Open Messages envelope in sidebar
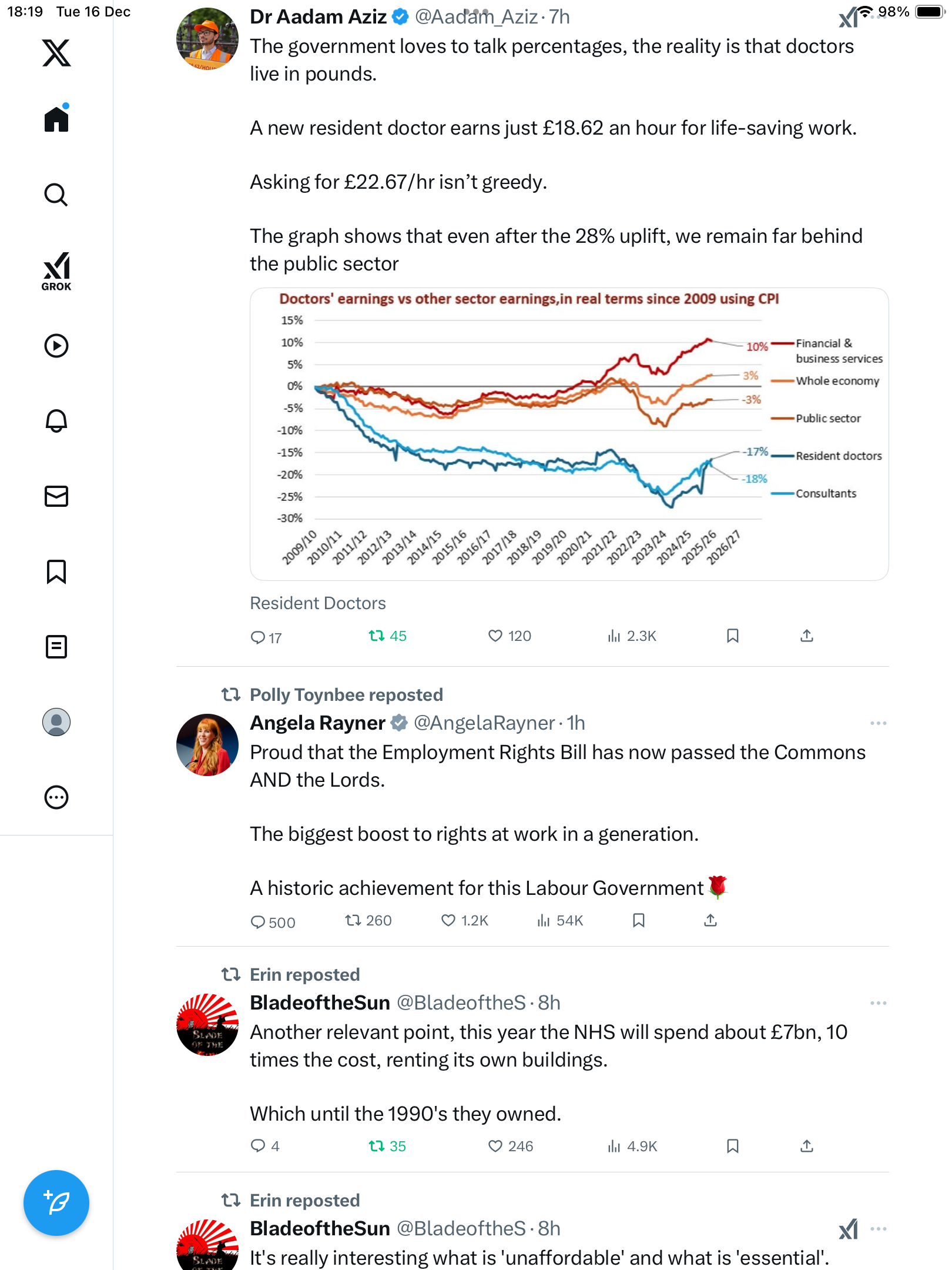Viewport: 952px width, 1270px height. [x=56, y=496]
